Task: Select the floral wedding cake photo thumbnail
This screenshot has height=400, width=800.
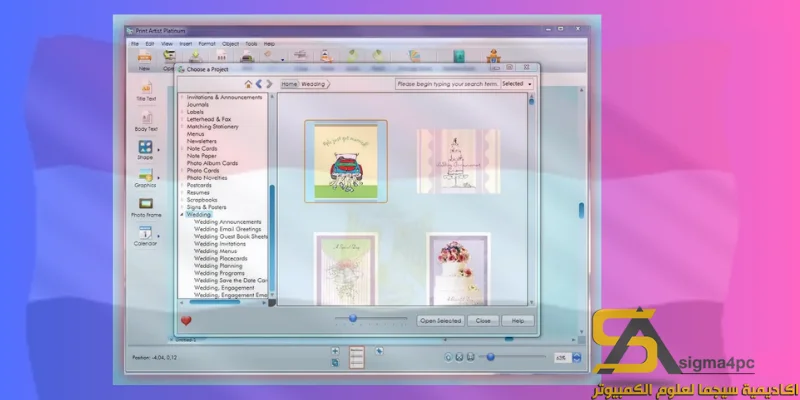Action: point(458,269)
